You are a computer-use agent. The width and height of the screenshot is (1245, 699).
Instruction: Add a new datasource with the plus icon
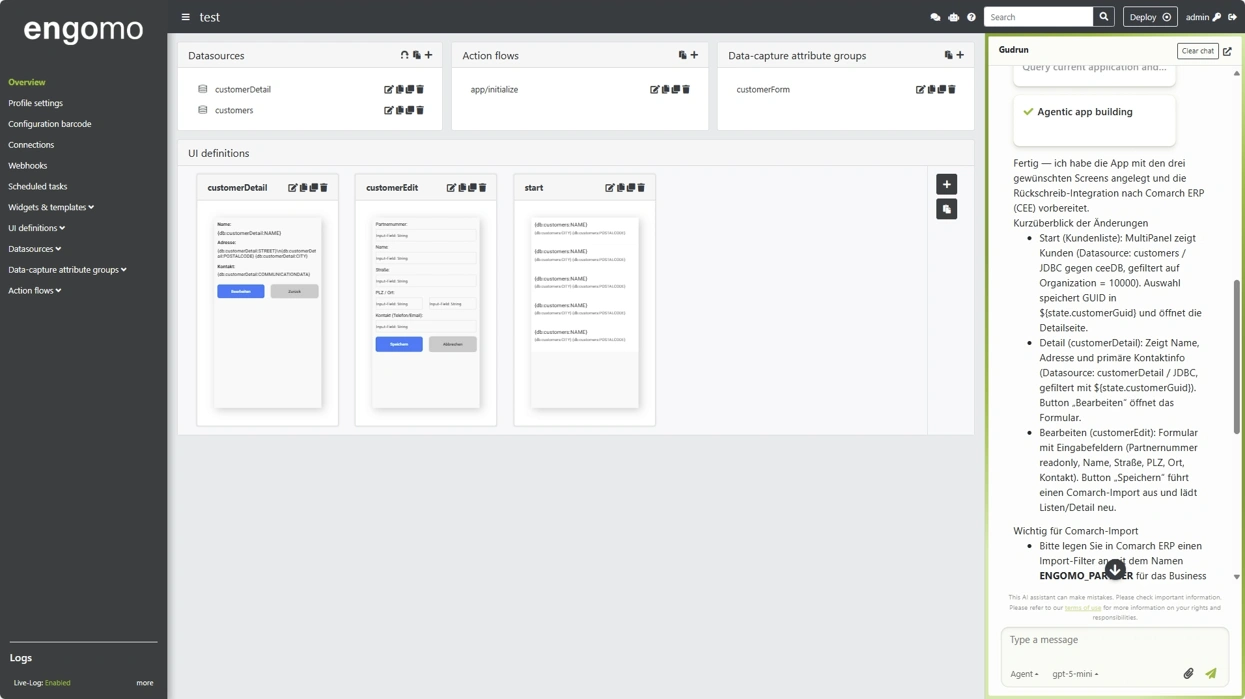point(428,55)
